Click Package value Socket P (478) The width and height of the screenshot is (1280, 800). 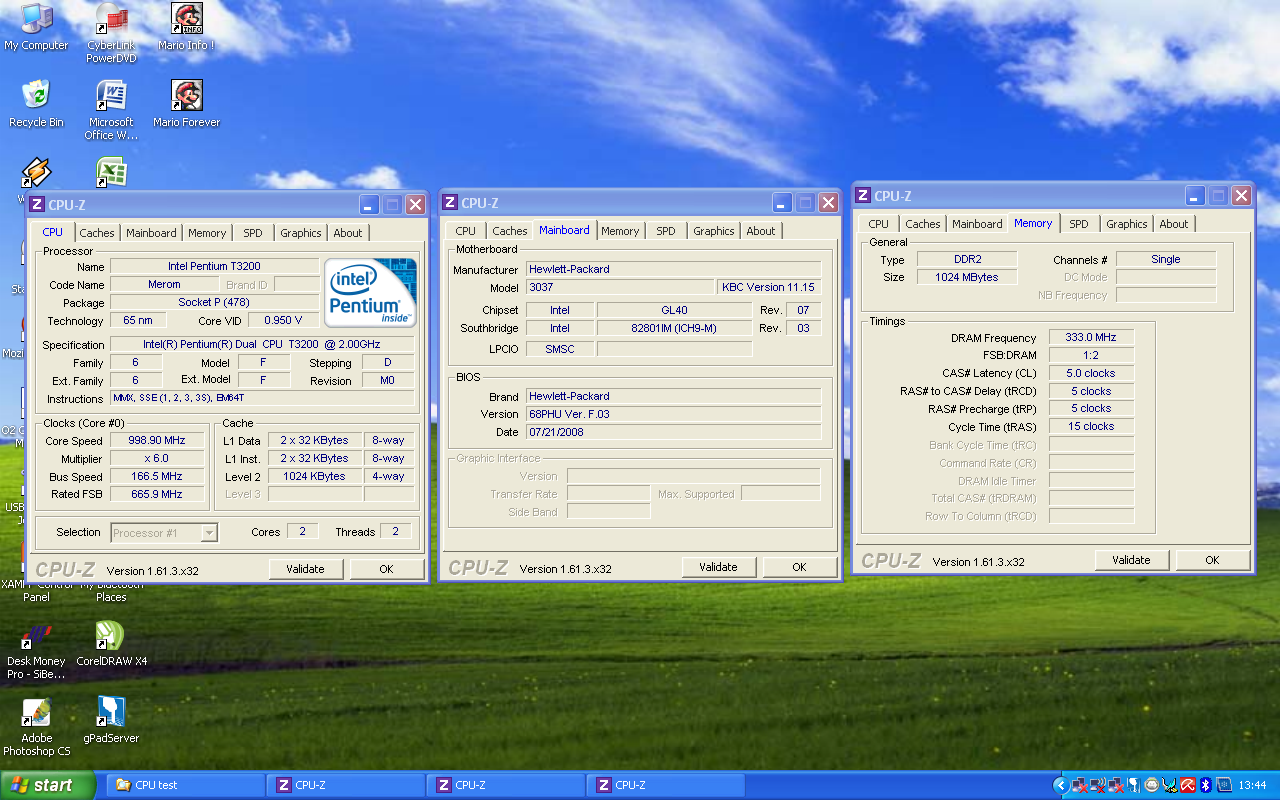[215, 303]
